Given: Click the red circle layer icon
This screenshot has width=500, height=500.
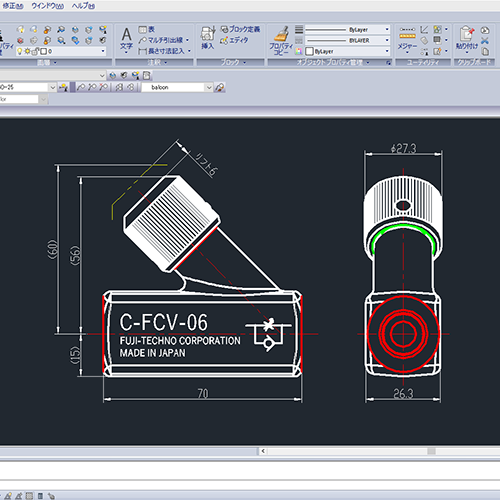Looking at the screenshot, I should tap(20, 41).
